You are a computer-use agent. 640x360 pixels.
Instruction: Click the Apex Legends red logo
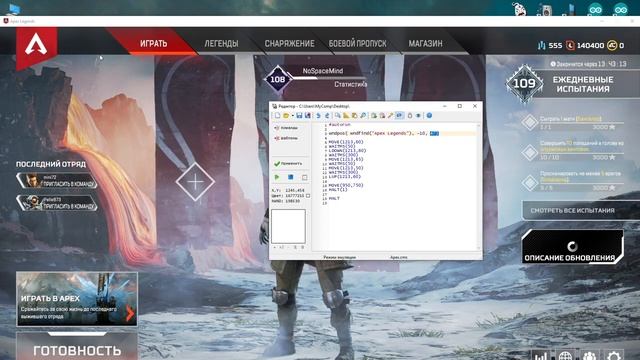tap(36, 46)
